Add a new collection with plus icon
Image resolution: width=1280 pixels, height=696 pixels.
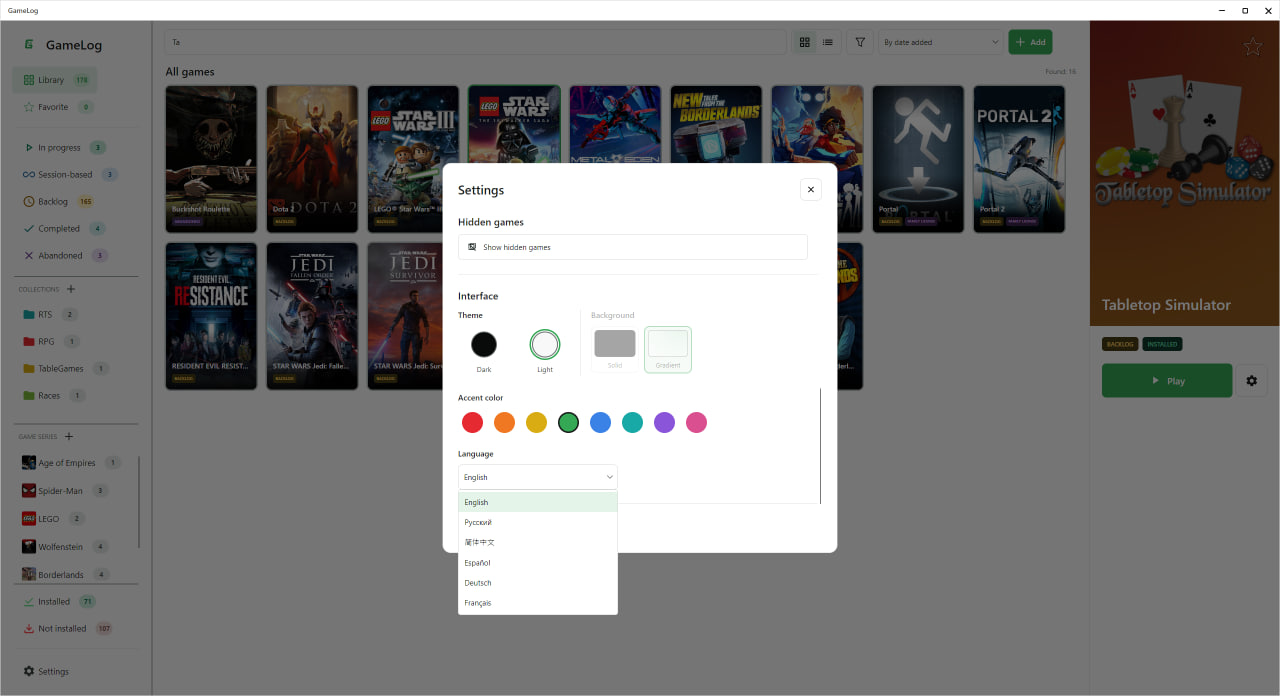71,290
